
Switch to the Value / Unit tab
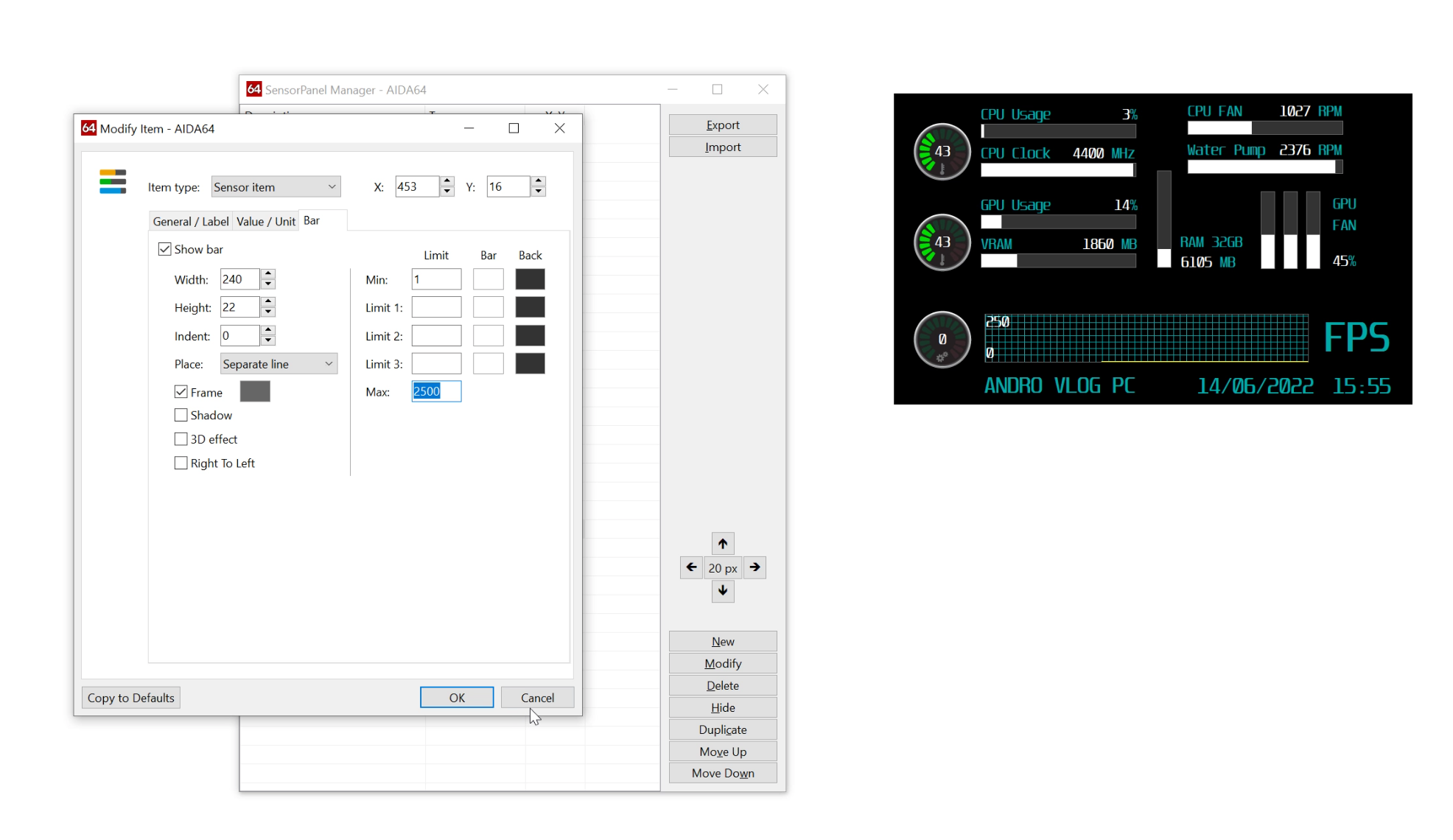coord(266,221)
